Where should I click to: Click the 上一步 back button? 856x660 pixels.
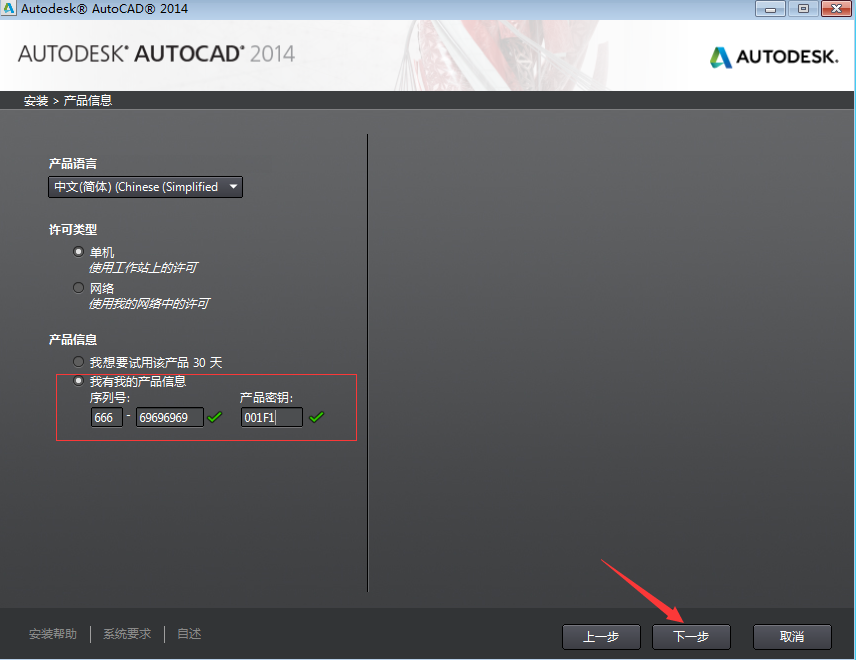[x=601, y=637]
